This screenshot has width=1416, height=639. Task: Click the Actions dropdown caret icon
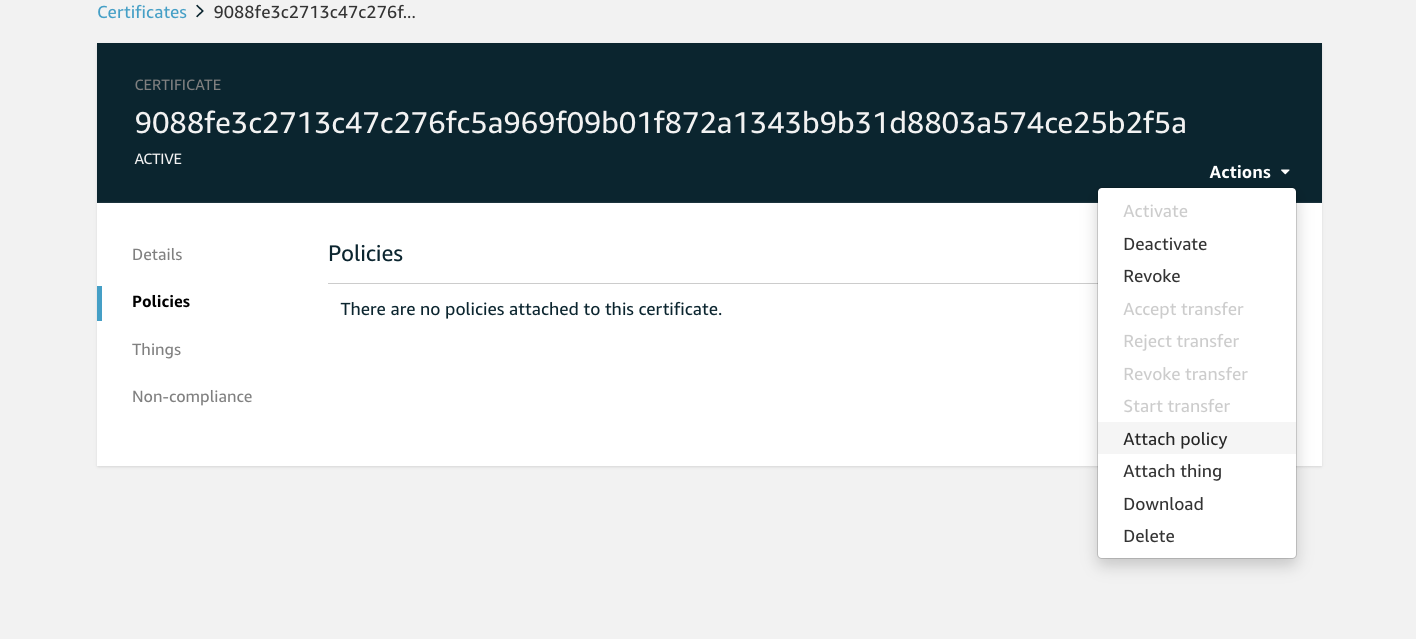coord(1285,173)
